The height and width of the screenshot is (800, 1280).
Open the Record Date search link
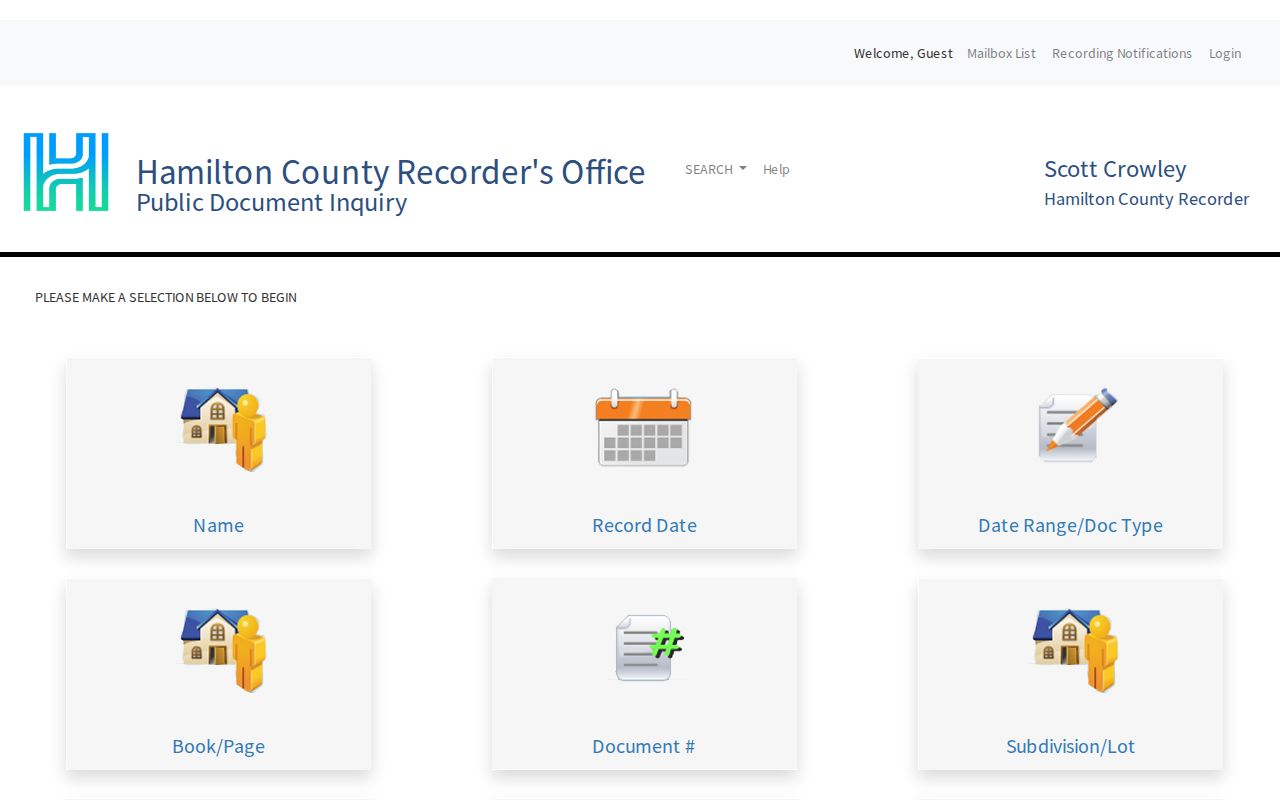pyautogui.click(x=644, y=525)
